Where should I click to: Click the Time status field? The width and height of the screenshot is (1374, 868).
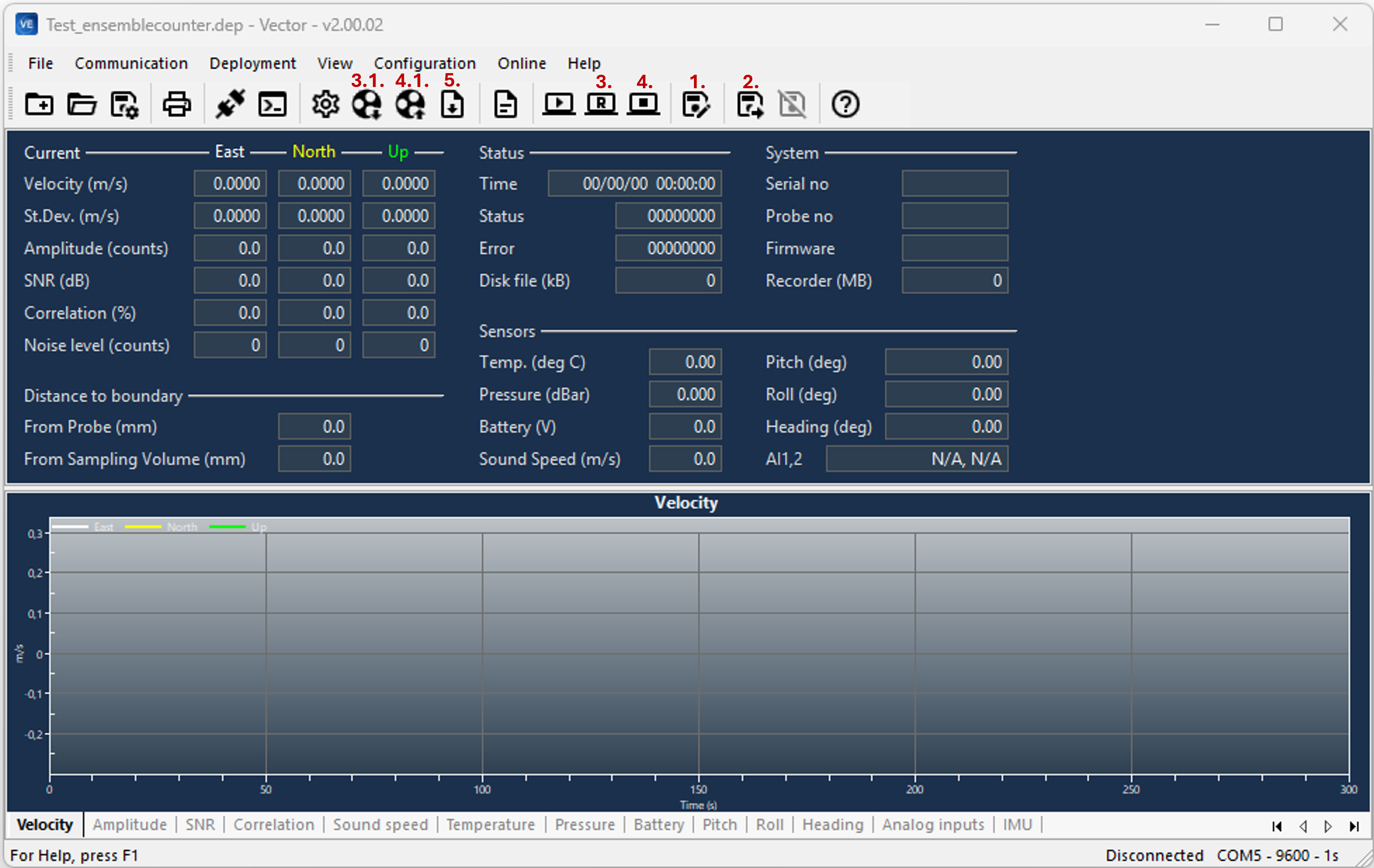pyautogui.click(x=635, y=184)
